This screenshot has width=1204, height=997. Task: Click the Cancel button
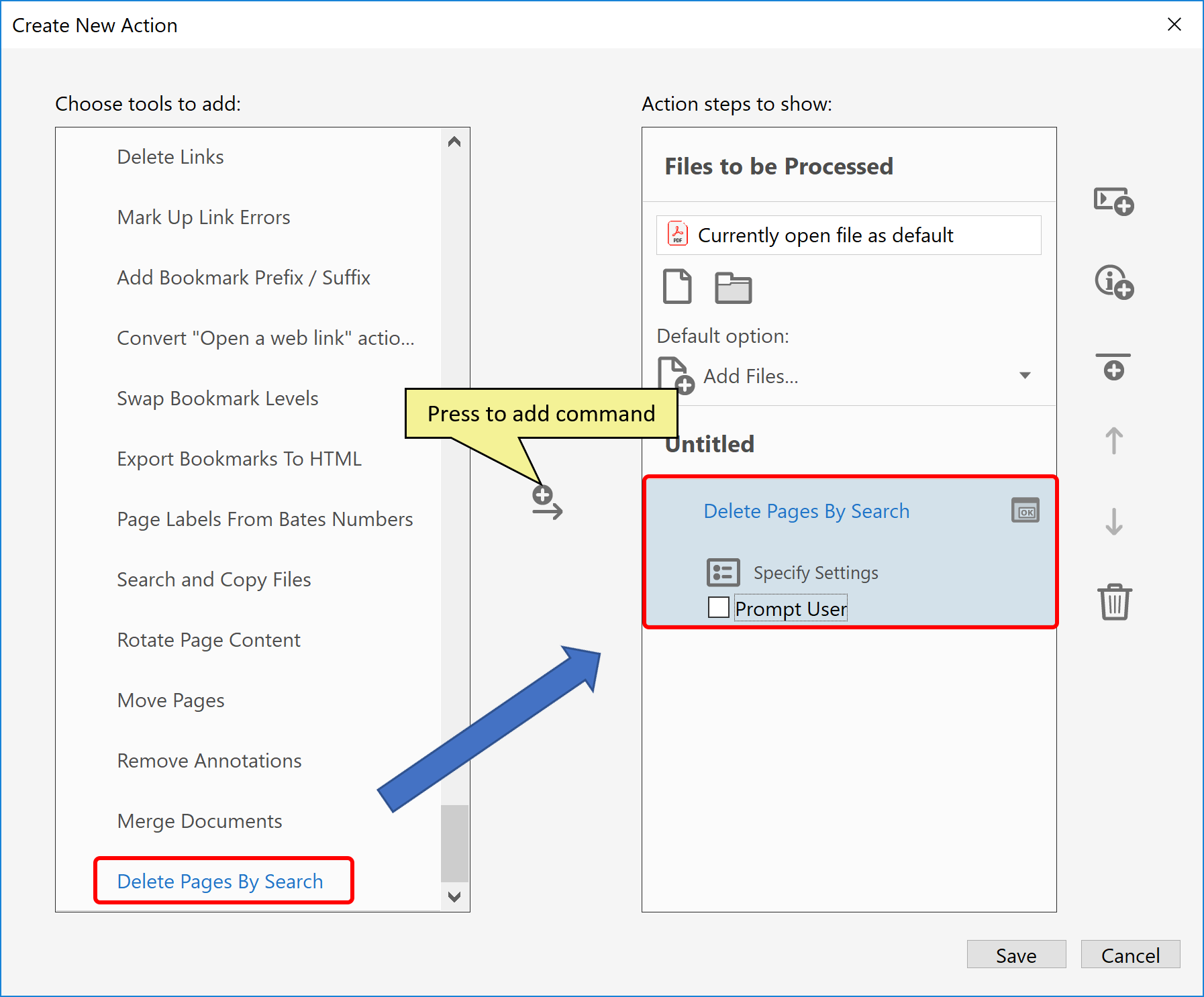coord(1130,955)
